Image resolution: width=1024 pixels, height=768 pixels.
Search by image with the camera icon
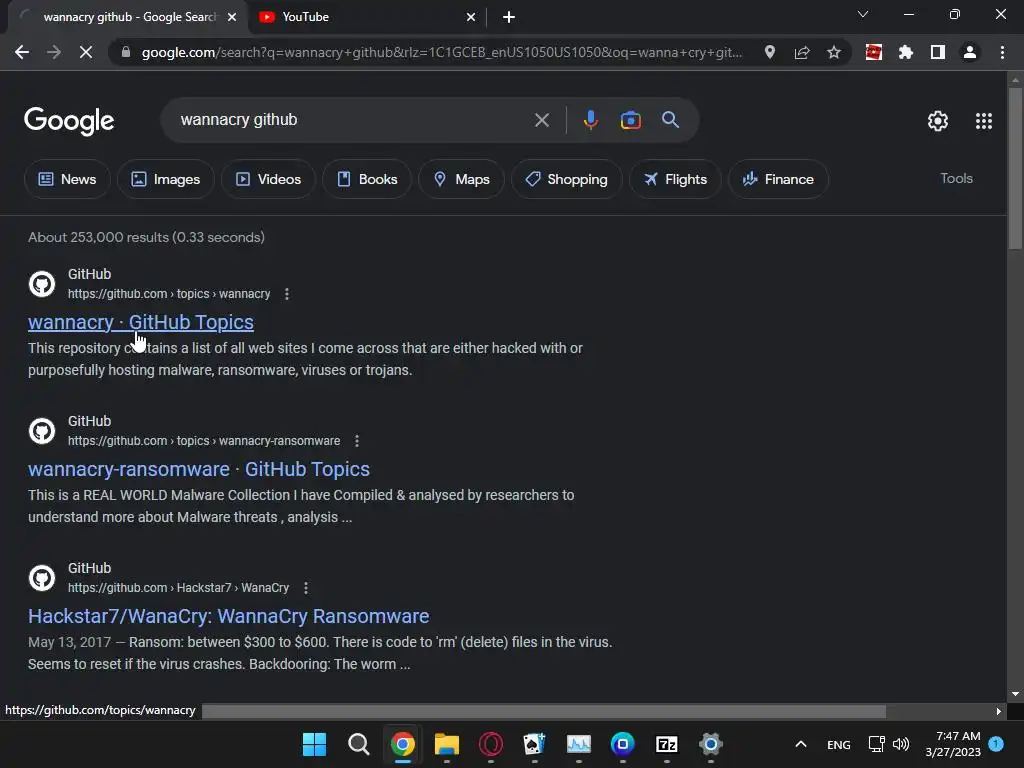click(630, 120)
